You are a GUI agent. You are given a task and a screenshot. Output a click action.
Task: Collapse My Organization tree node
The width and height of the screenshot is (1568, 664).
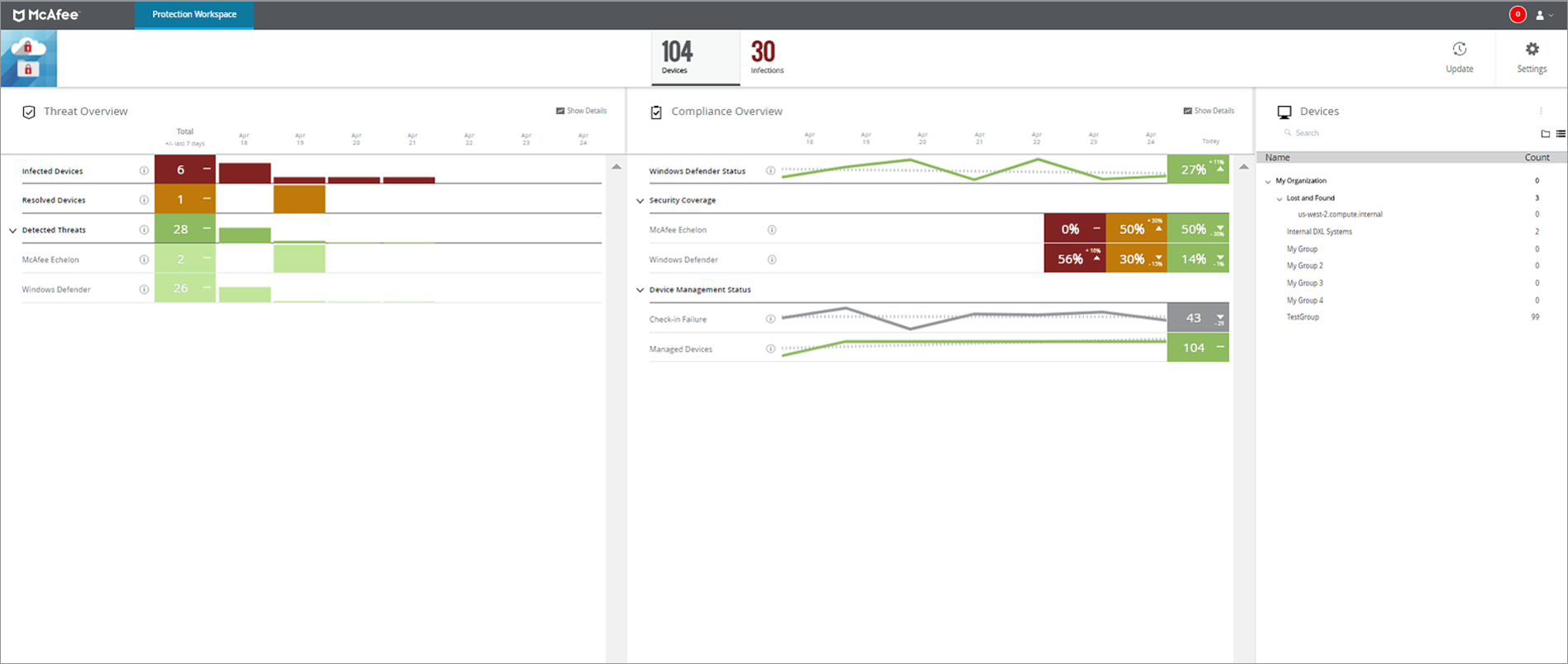1268,181
